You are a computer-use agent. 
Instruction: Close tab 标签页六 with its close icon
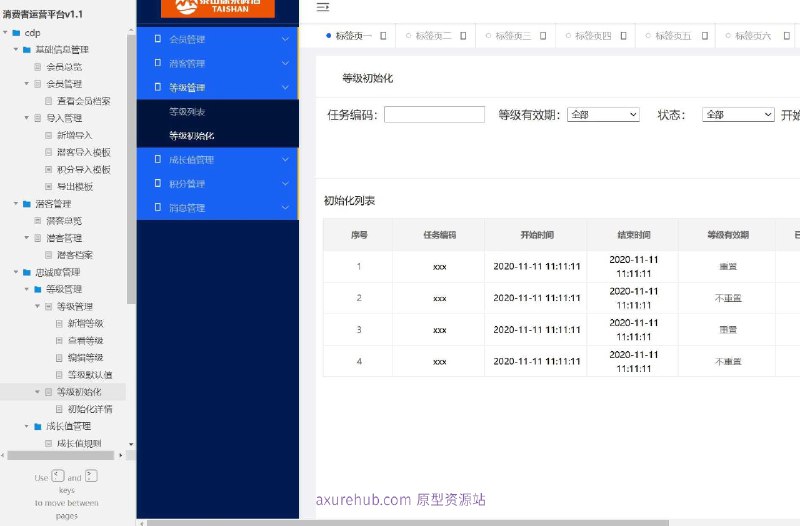[x=787, y=36]
